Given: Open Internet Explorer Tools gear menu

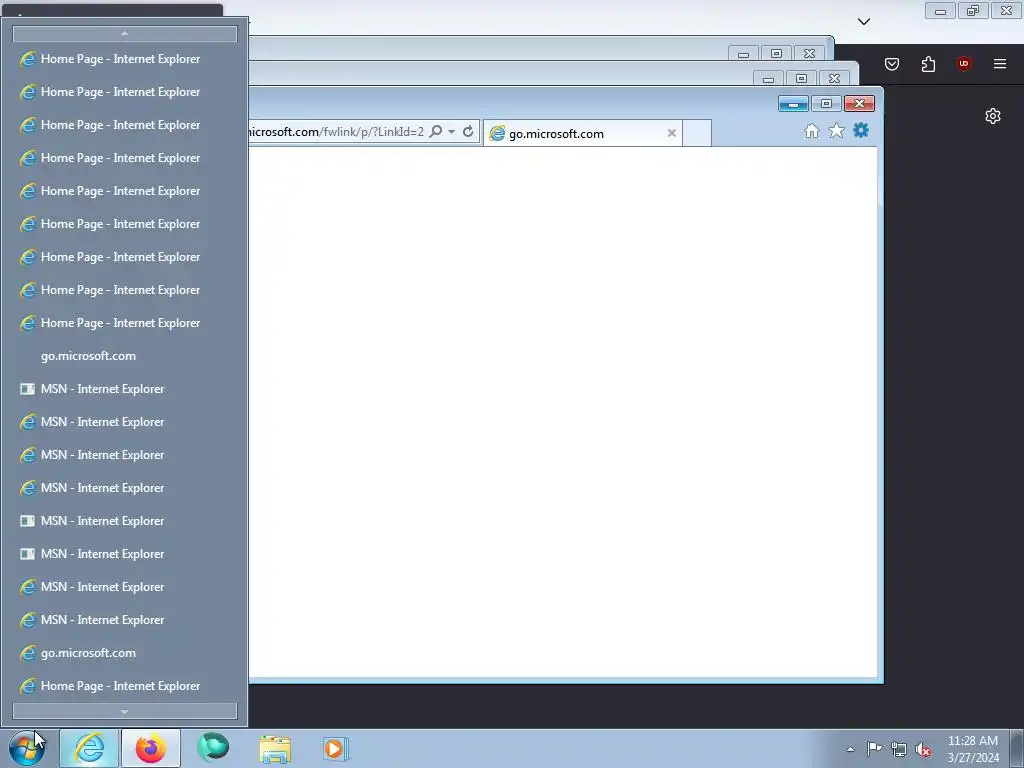Looking at the screenshot, I should pyautogui.click(x=861, y=131).
